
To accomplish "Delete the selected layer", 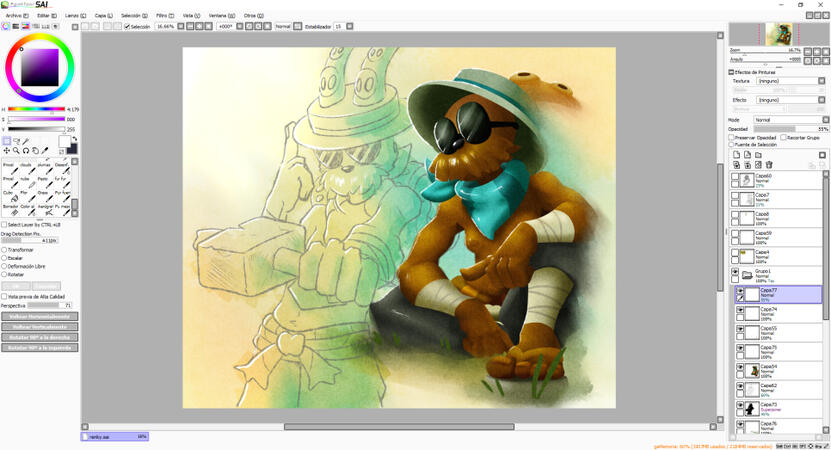I will pos(769,165).
